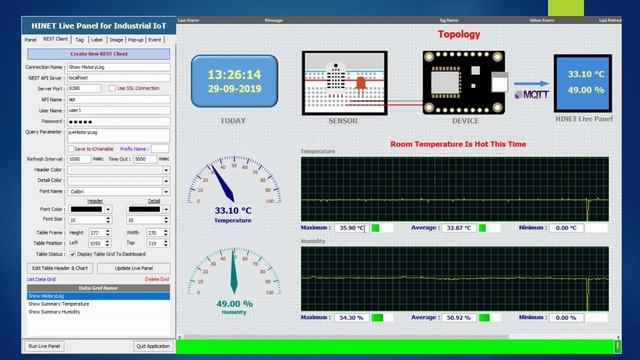Click the TODAY clock panel
The image size is (640, 360).
coord(234,81)
